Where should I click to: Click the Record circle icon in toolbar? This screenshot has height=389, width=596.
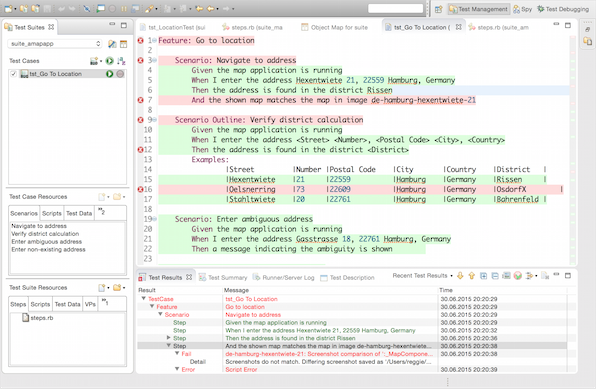[113, 8]
